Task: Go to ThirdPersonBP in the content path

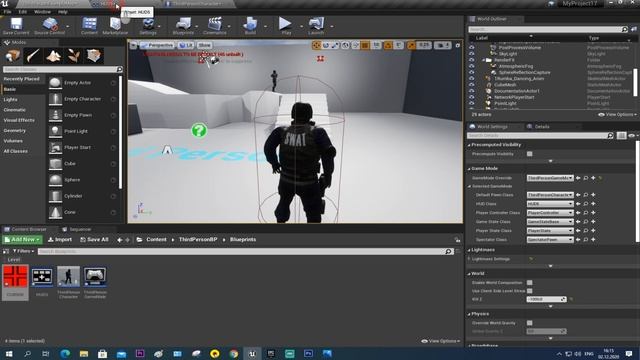Action: (x=198, y=240)
